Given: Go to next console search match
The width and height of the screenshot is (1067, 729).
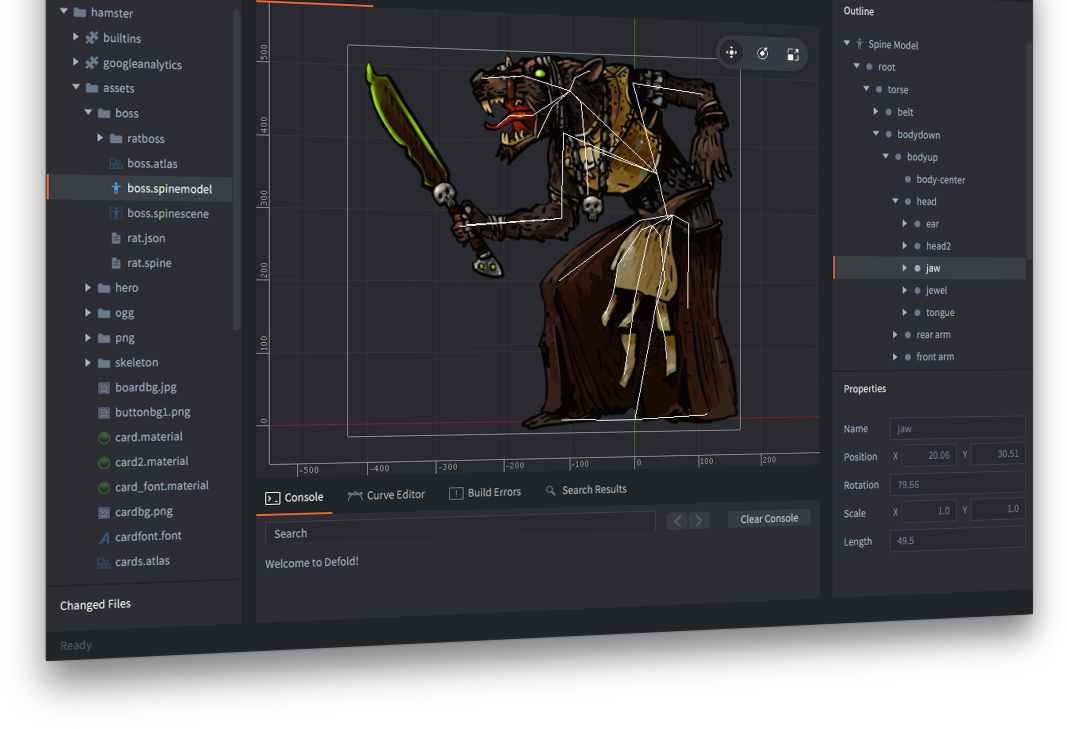Looking at the screenshot, I should click(x=699, y=521).
